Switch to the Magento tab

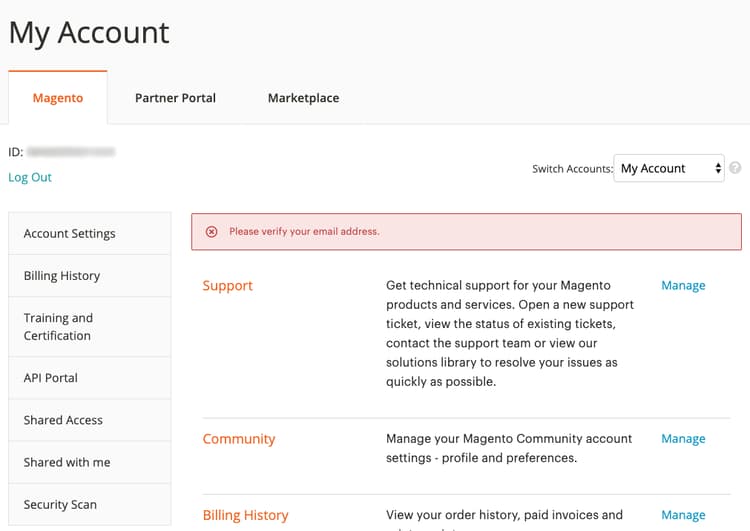(58, 98)
